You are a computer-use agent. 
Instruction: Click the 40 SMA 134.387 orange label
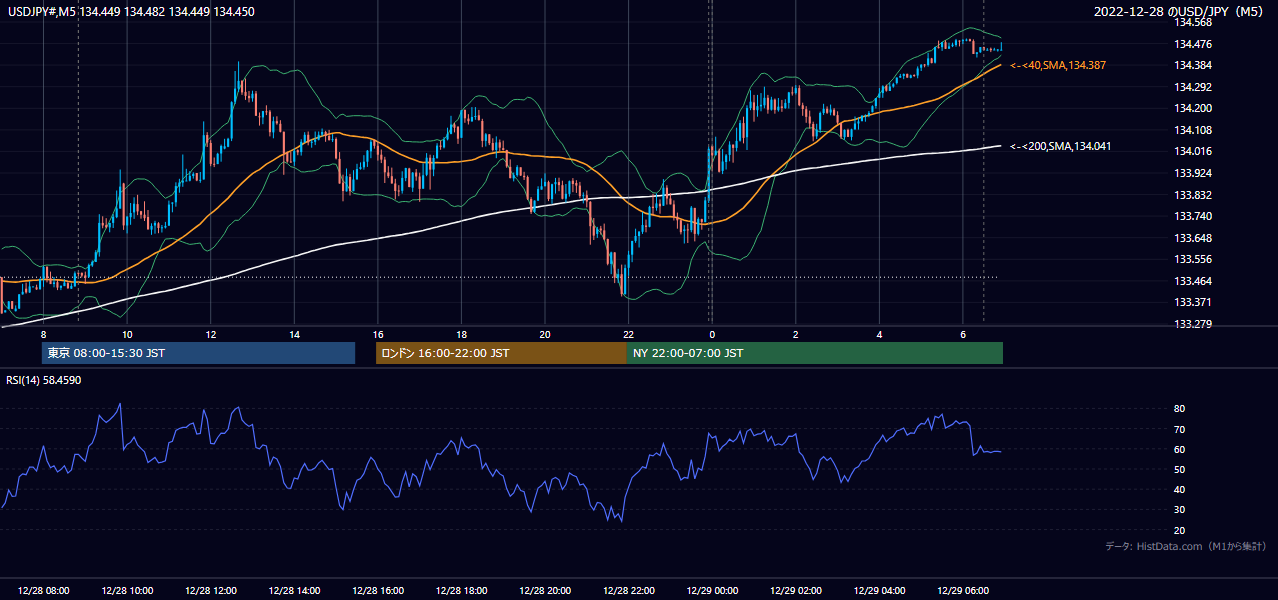click(x=1058, y=65)
